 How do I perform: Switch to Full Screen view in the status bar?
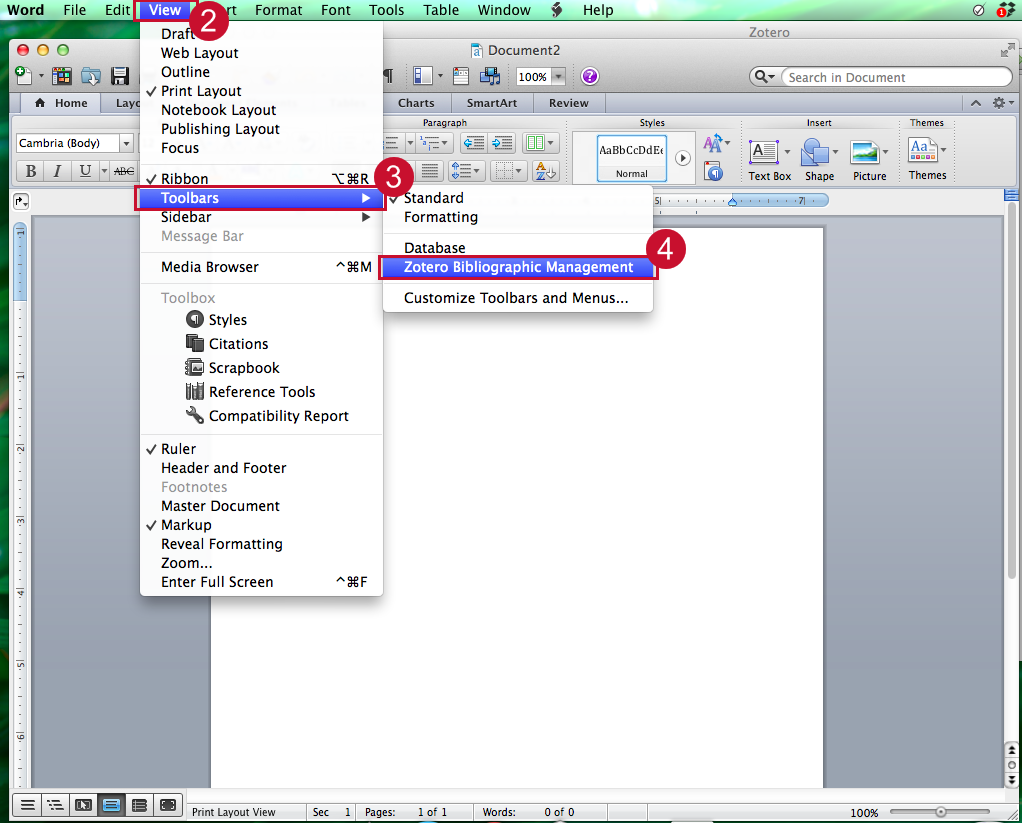point(168,805)
